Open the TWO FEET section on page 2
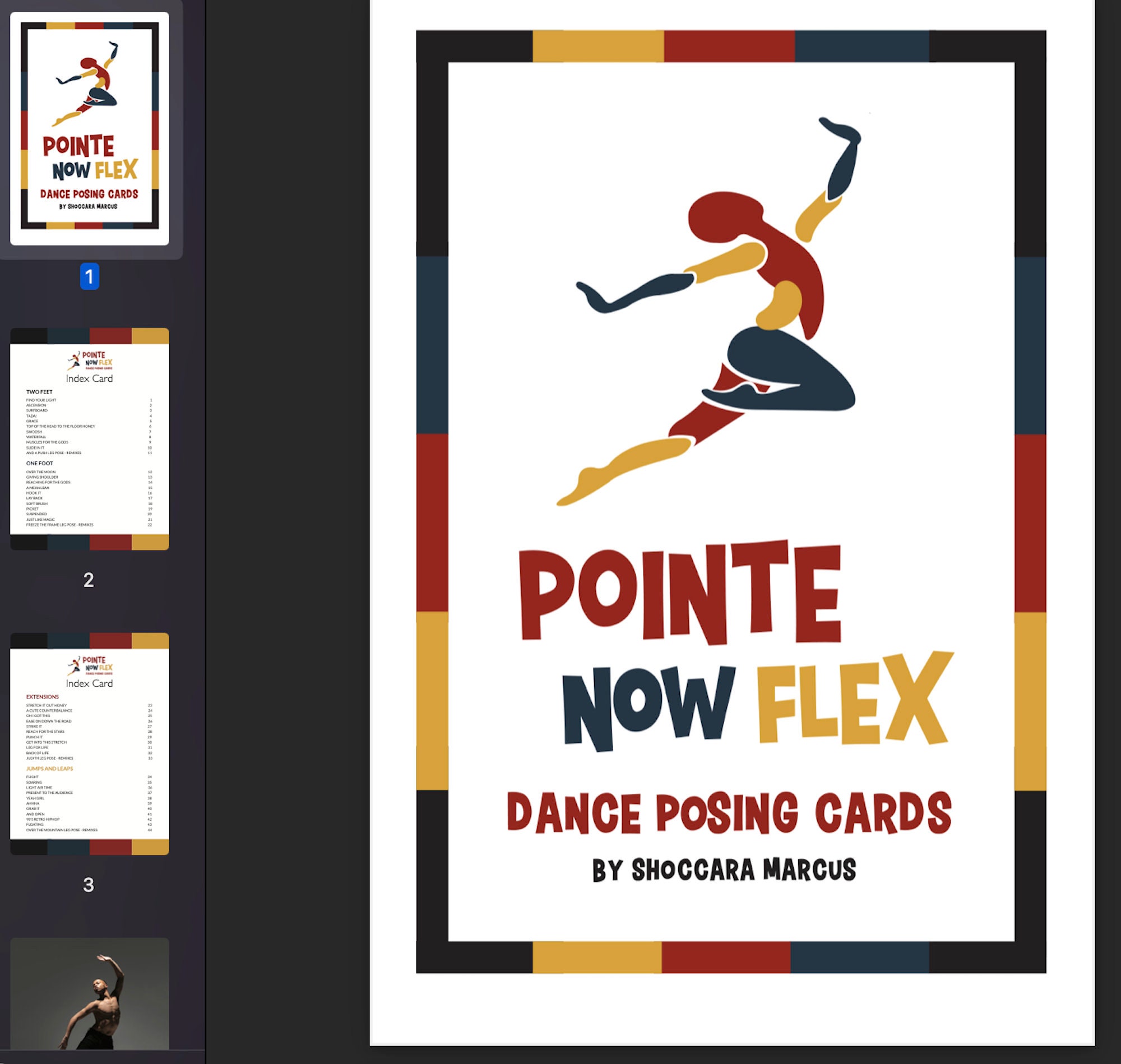 point(40,391)
